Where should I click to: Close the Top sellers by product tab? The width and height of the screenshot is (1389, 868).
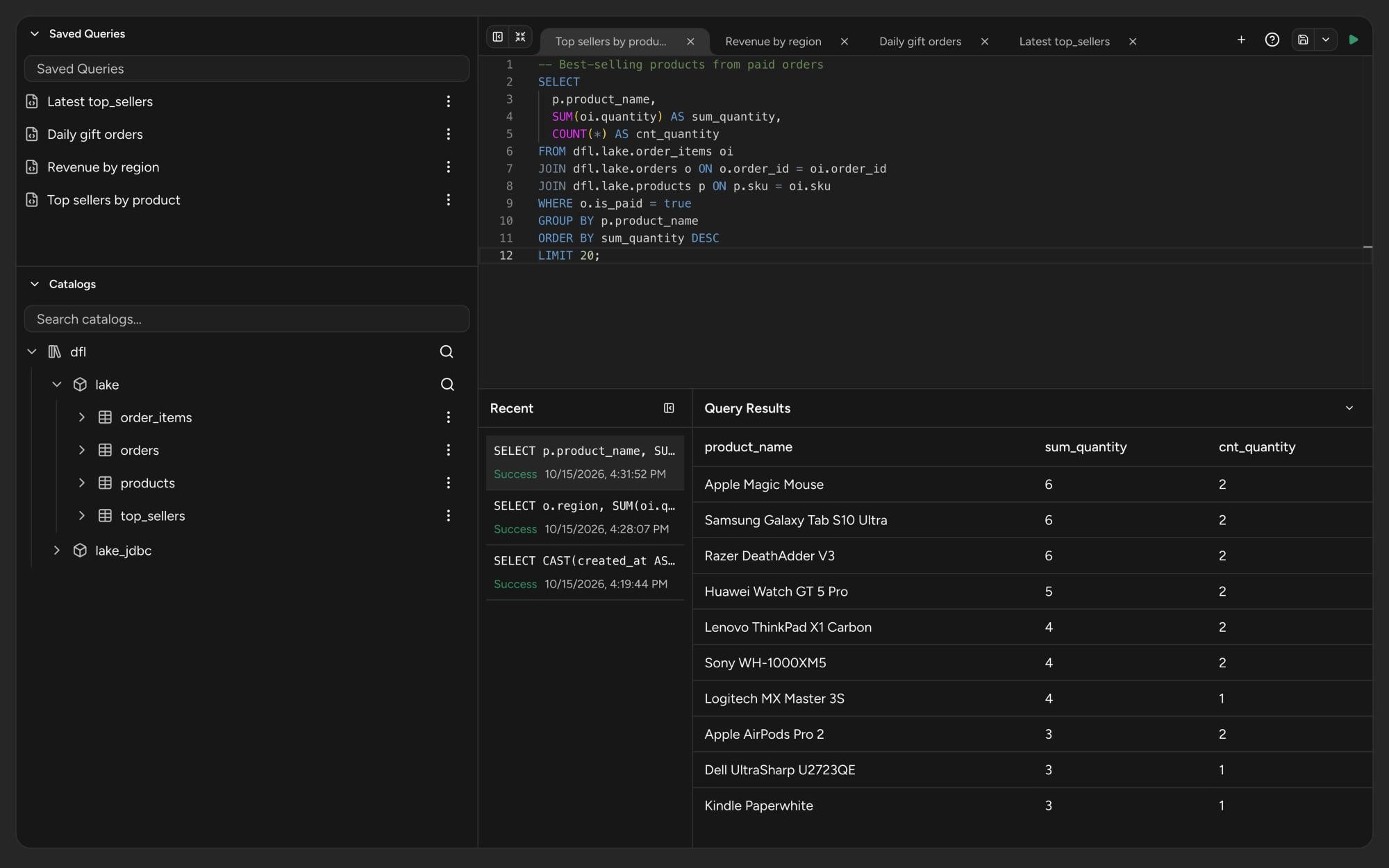click(690, 42)
